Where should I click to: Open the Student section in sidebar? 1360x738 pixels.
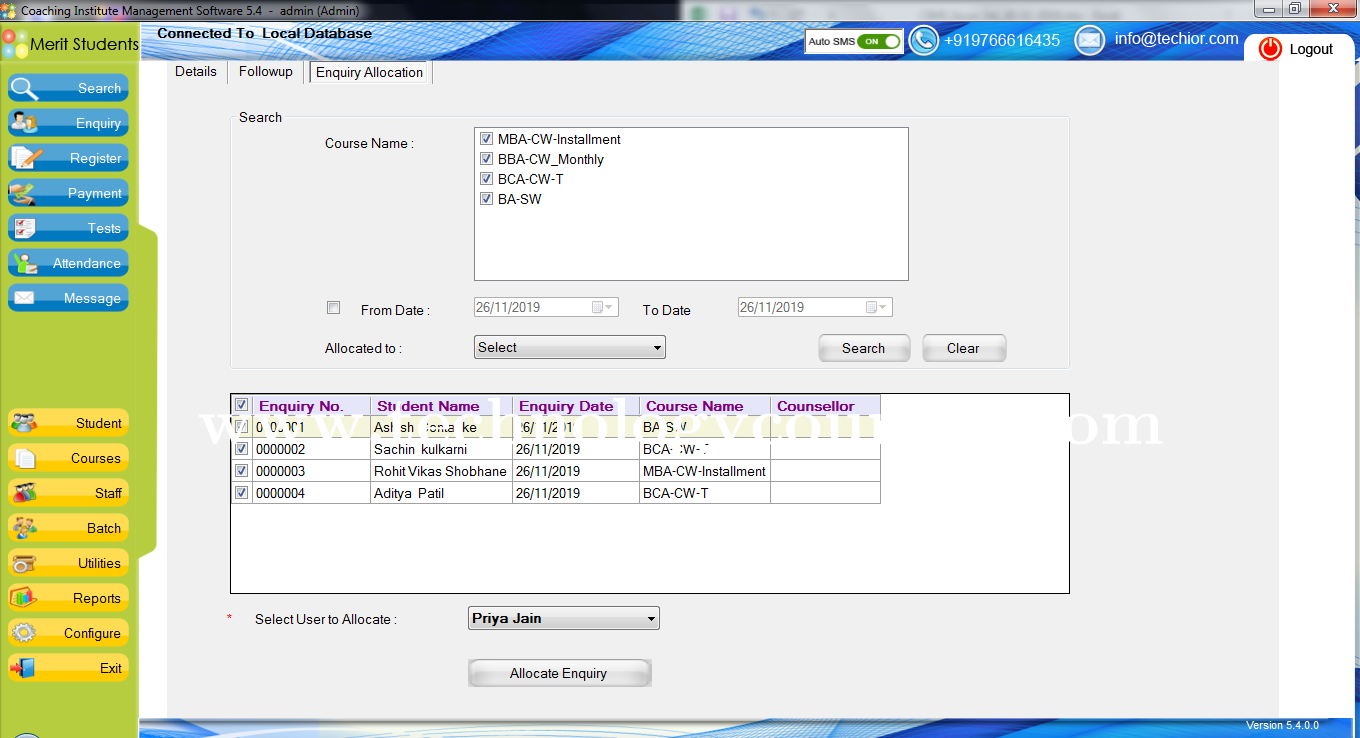[x=68, y=423]
